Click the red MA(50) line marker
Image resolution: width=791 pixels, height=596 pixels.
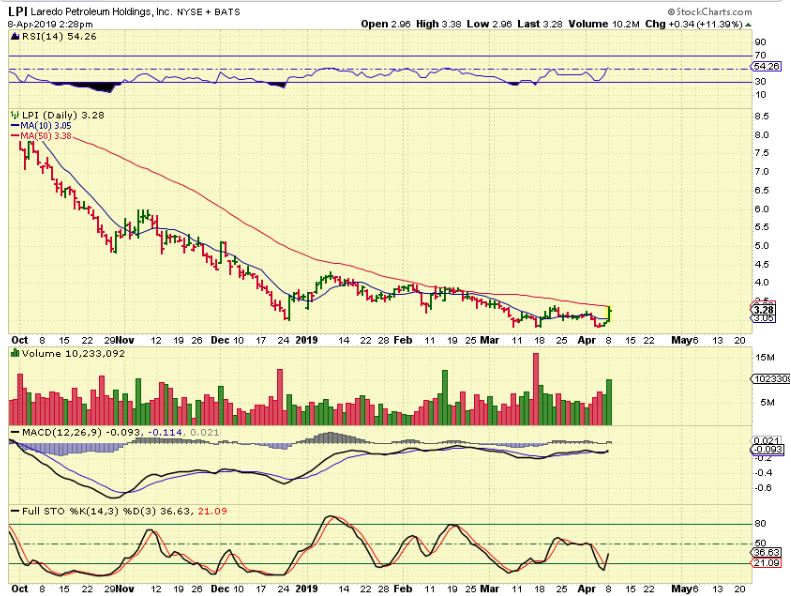tap(15, 136)
